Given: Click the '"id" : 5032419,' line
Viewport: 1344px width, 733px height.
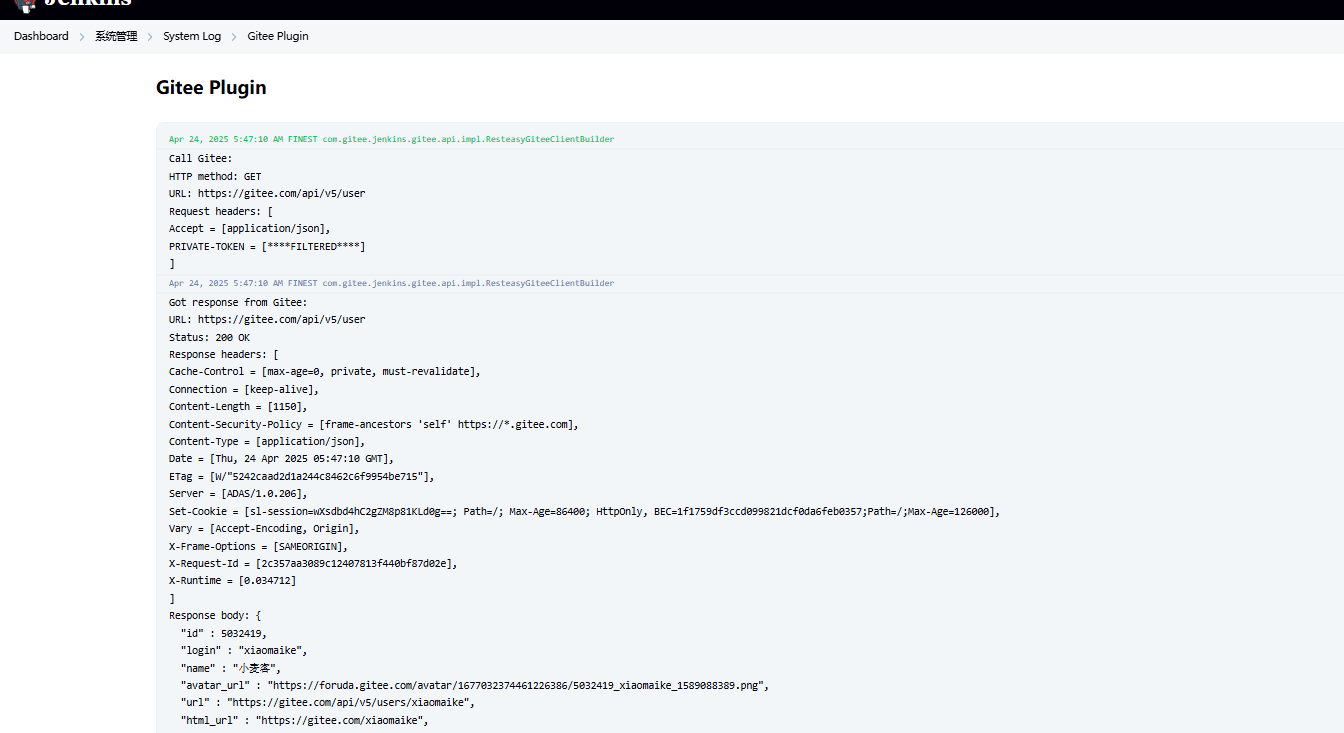Looking at the screenshot, I should [224, 633].
